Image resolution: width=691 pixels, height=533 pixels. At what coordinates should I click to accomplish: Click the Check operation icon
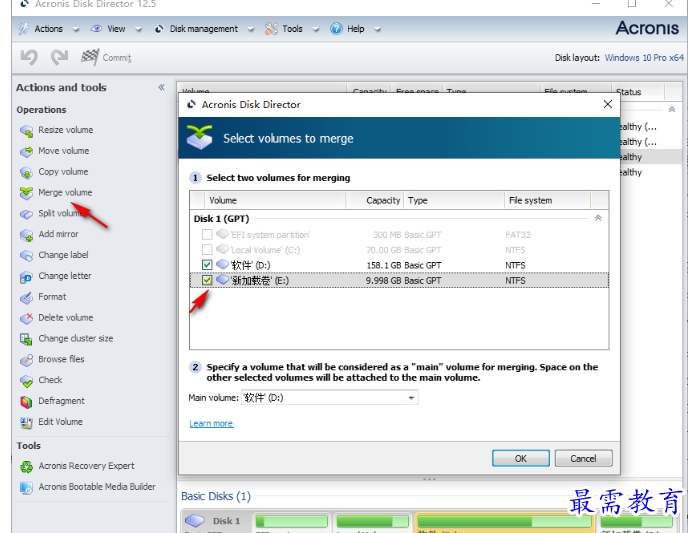coord(26,381)
